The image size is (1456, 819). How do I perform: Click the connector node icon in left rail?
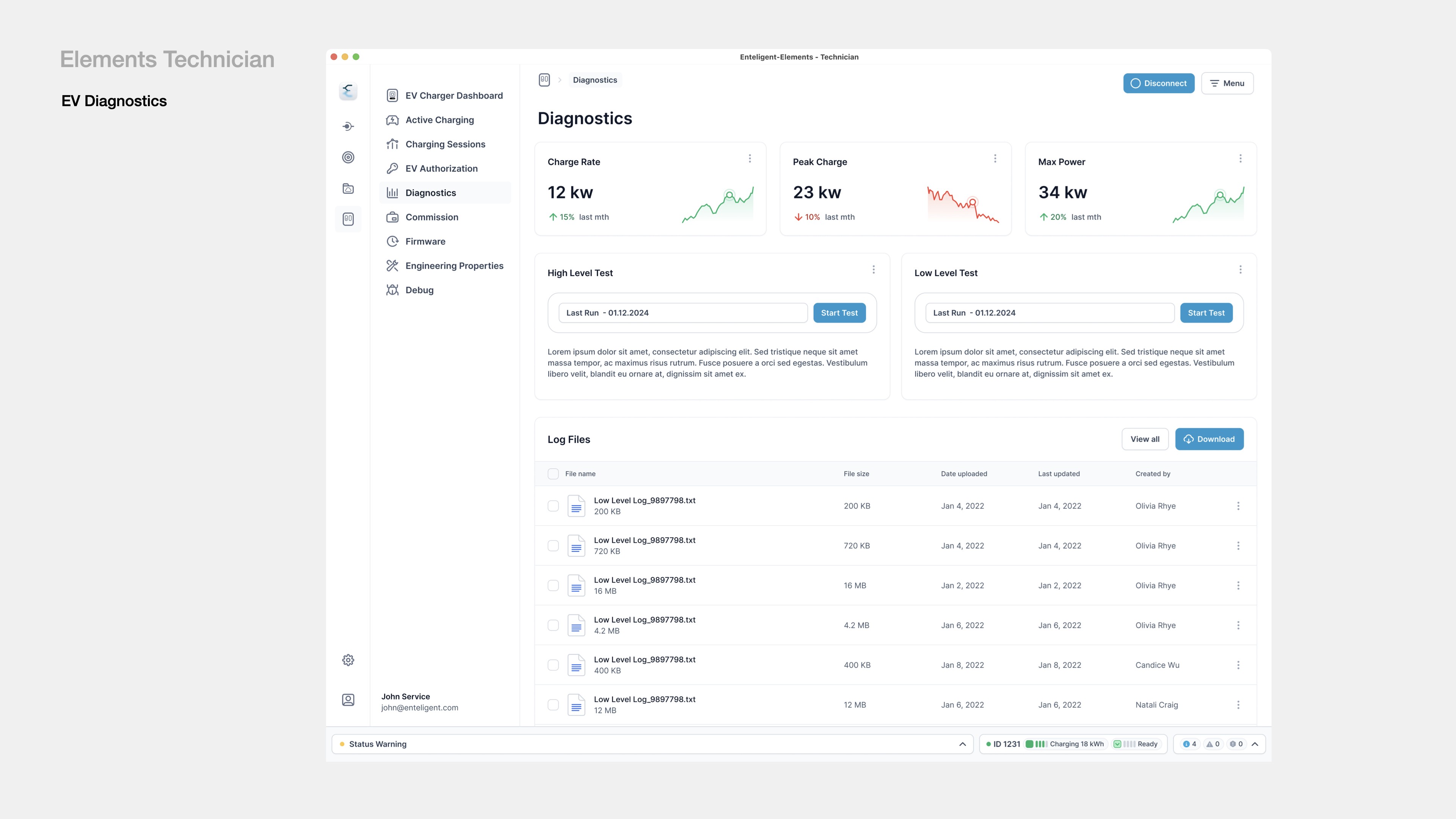(348, 126)
